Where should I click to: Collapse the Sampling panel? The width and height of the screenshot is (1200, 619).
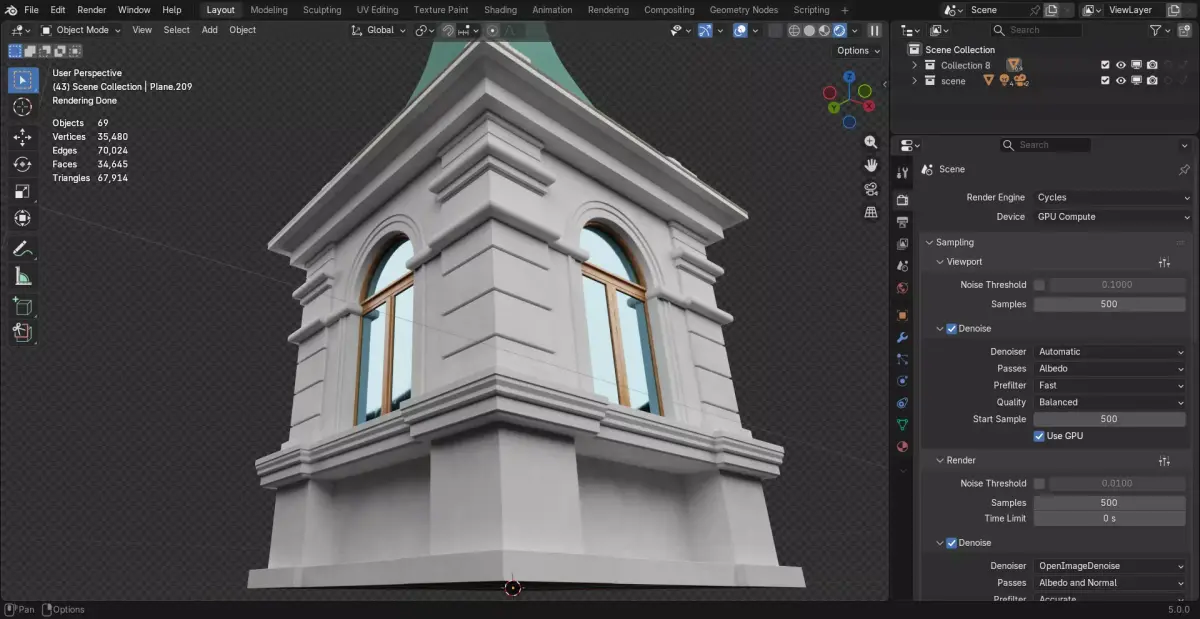[x=930, y=242]
